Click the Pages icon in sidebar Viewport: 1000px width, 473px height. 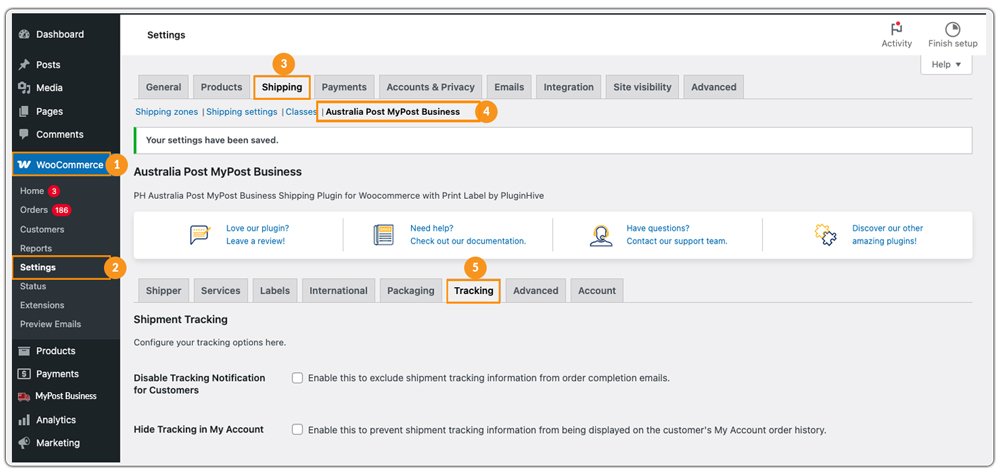(24, 112)
